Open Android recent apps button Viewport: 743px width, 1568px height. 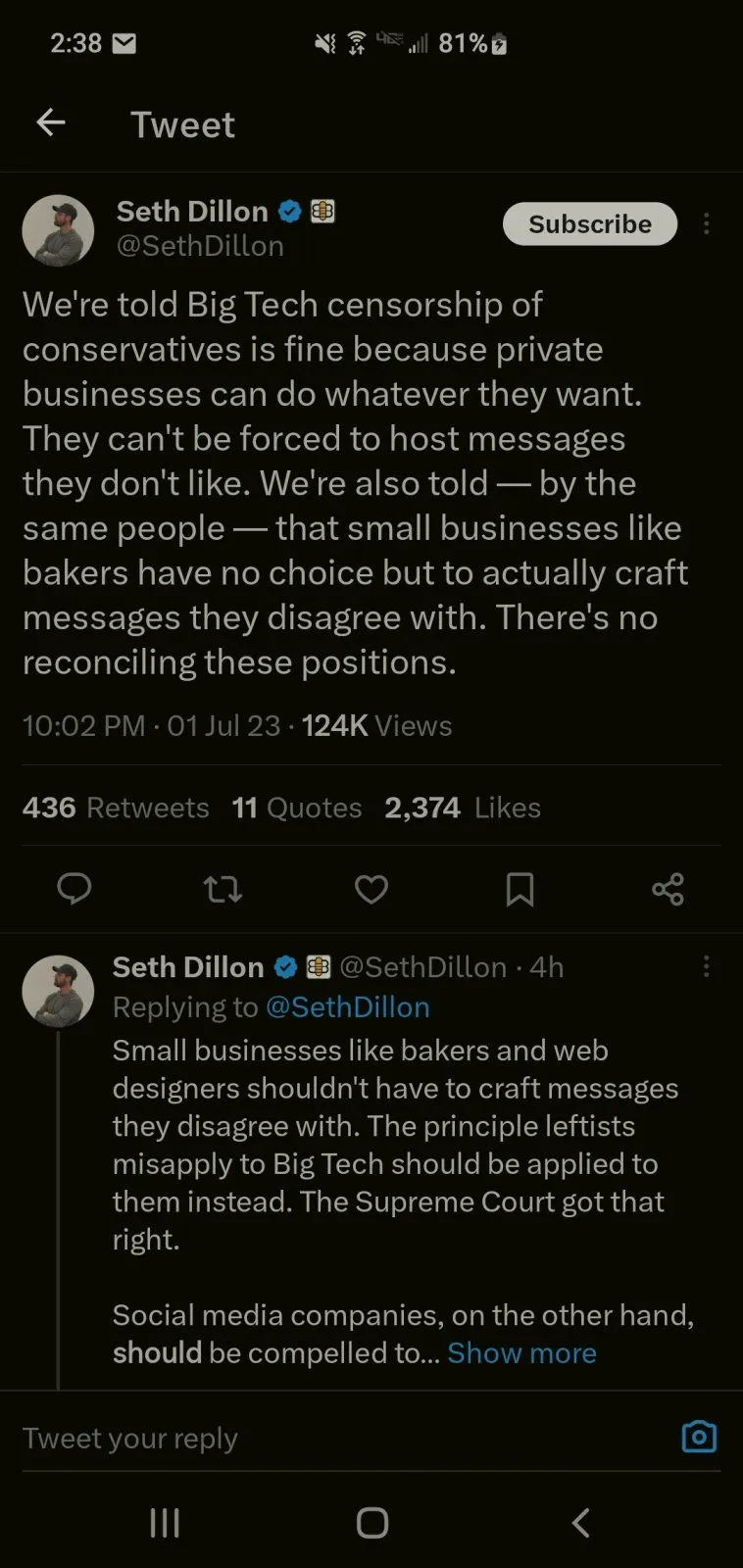click(165, 1522)
